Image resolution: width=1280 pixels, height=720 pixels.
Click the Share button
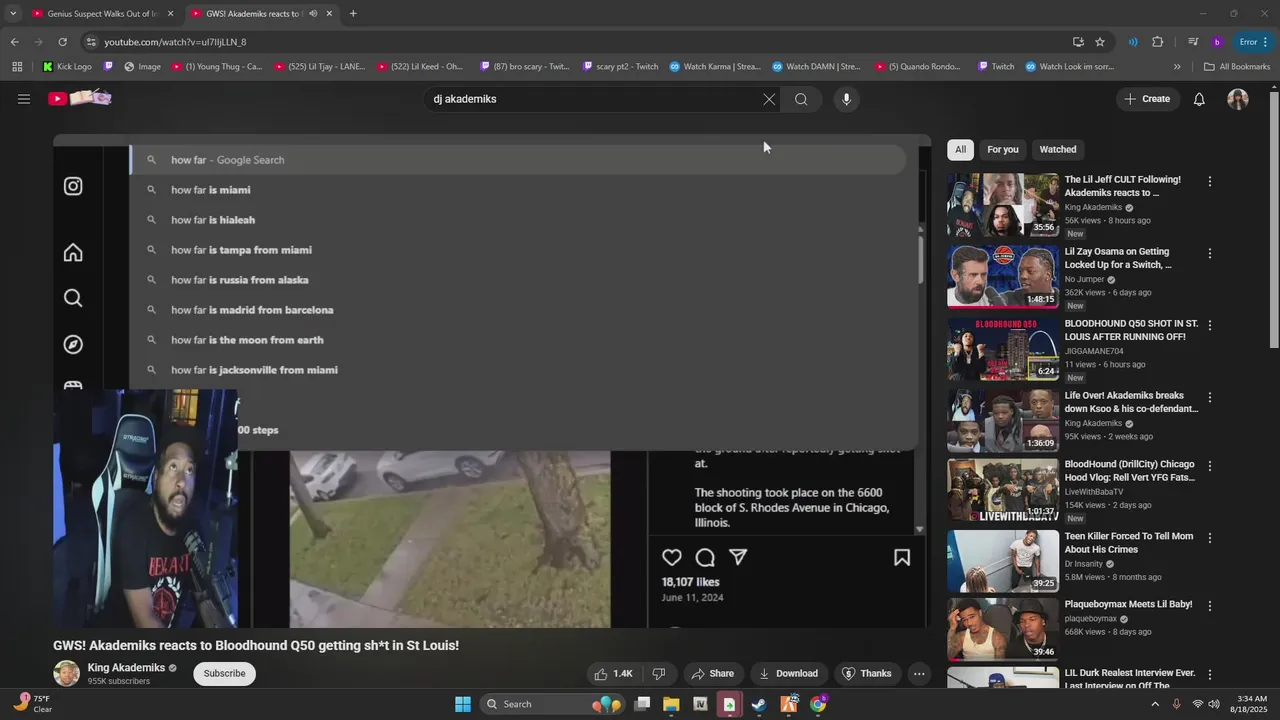[713, 674]
